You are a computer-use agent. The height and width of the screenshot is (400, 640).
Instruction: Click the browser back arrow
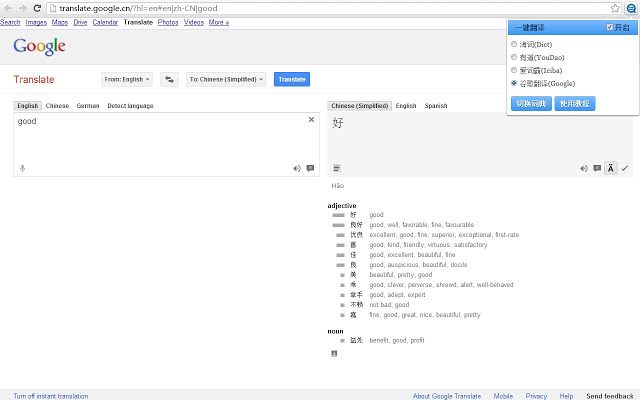coord(8,8)
